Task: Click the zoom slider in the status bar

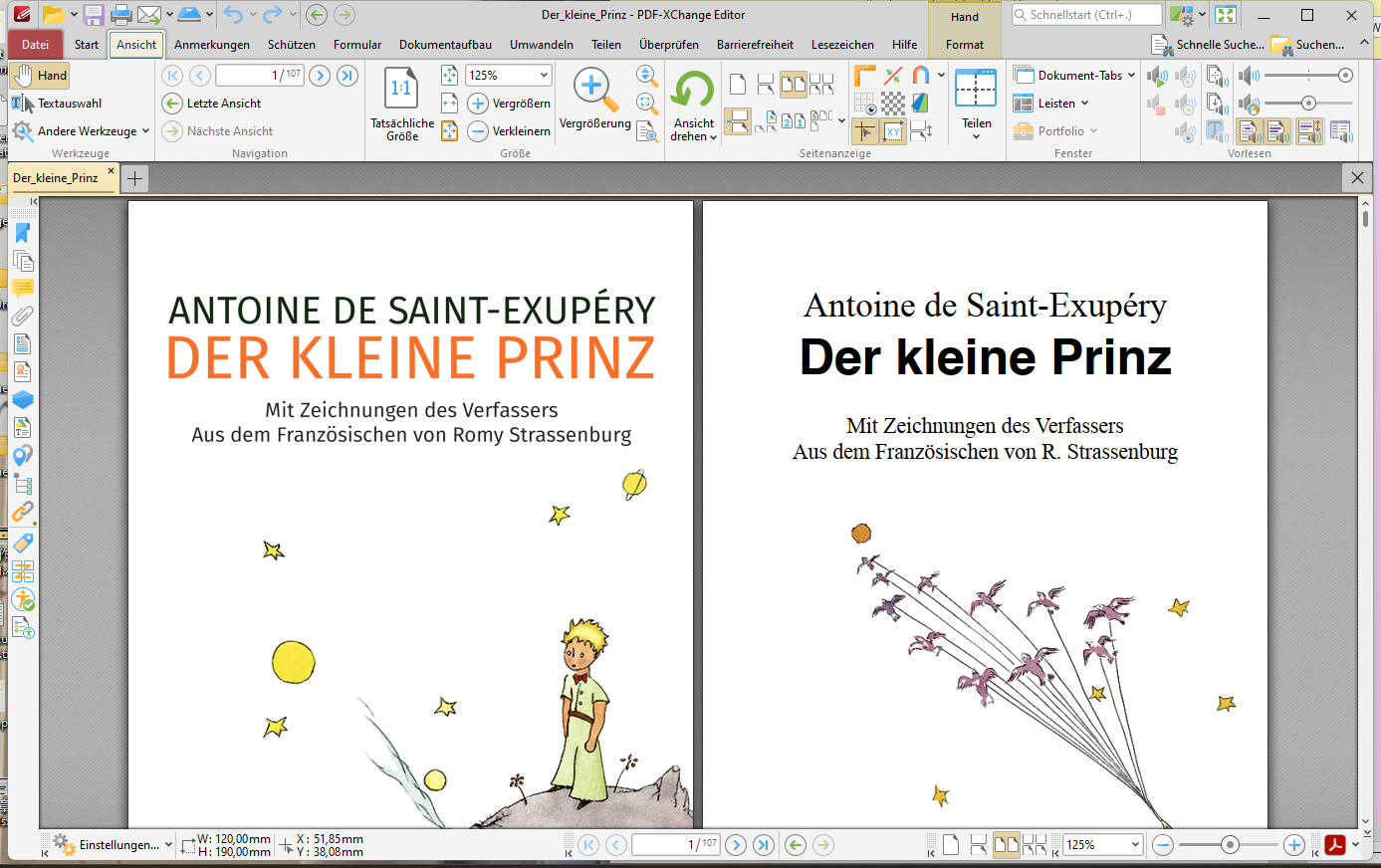Action: 1229,845
